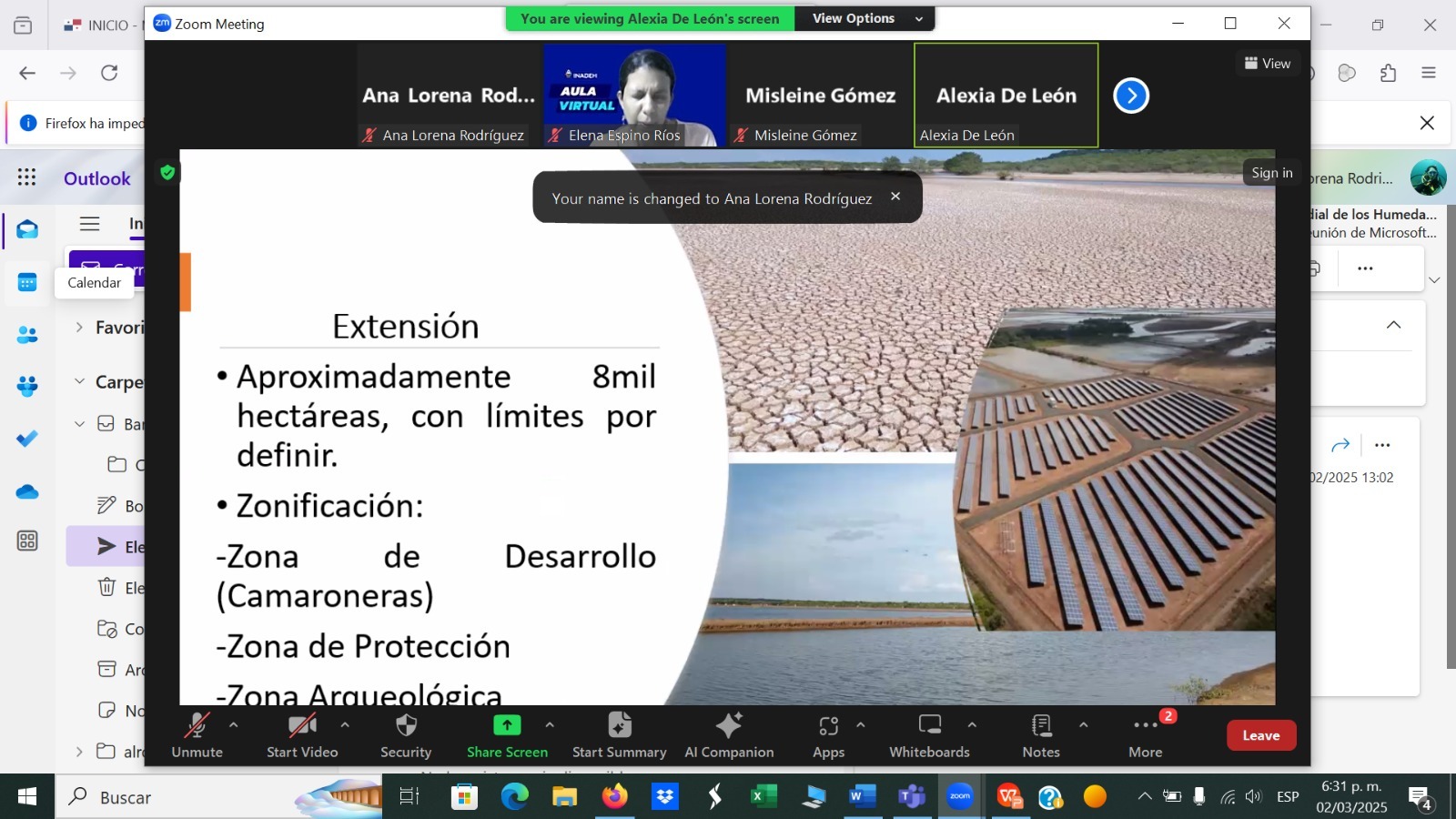Open Whiteboards in Zoom
1456x819 pixels.
[x=929, y=735]
